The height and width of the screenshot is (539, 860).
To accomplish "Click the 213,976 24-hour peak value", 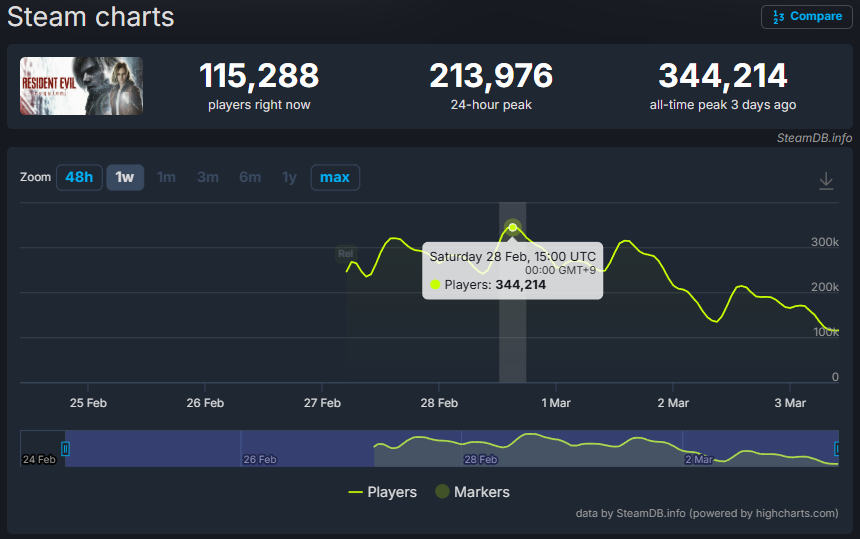I will (x=491, y=76).
